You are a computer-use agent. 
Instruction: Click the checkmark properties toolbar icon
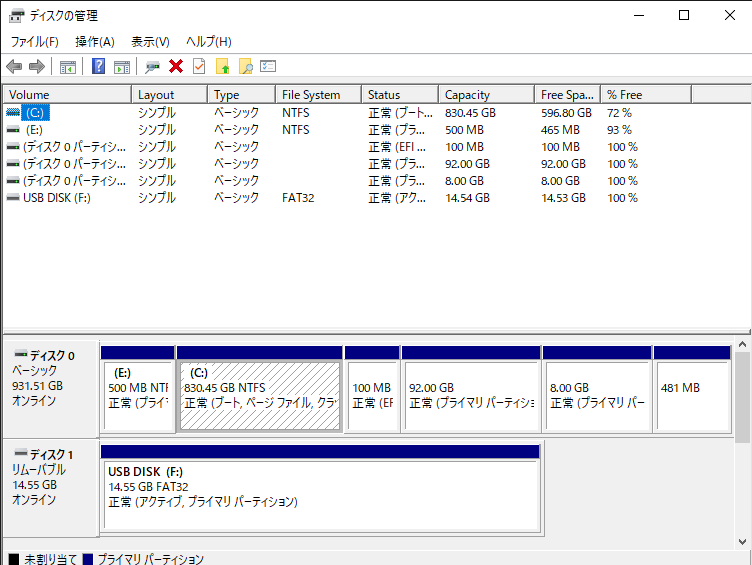199,66
